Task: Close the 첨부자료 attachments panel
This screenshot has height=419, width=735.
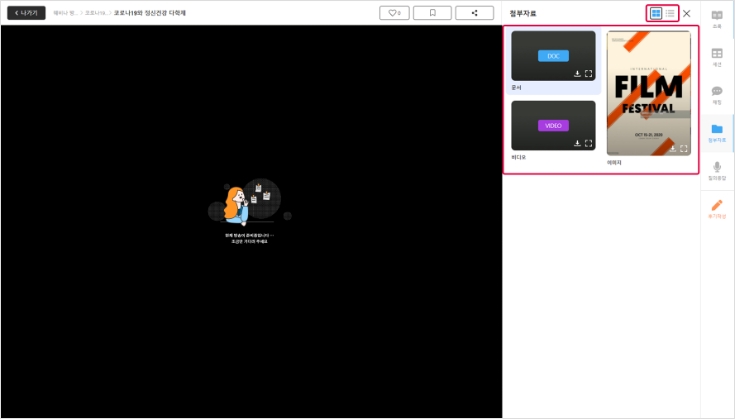Action: (687, 13)
